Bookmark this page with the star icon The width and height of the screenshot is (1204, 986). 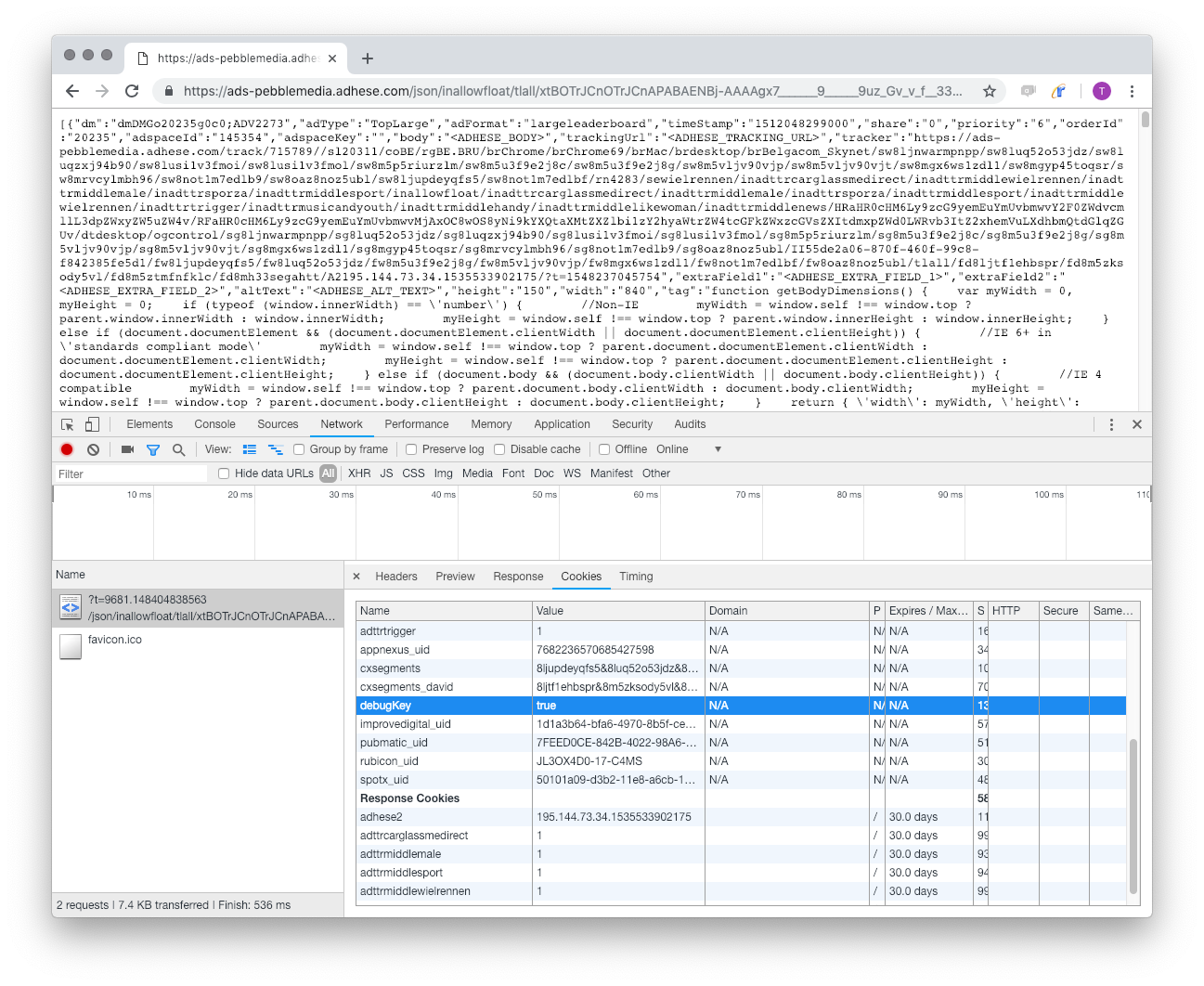(x=990, y=91)
